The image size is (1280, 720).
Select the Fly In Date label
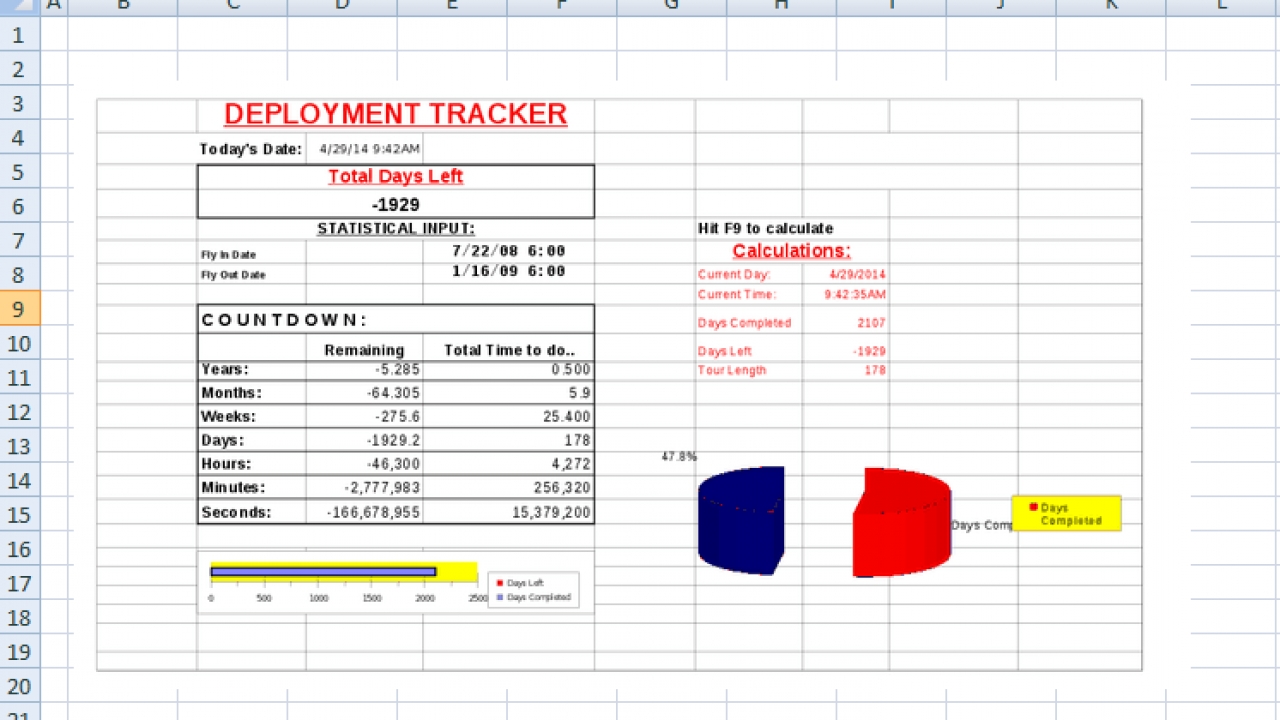229,255
